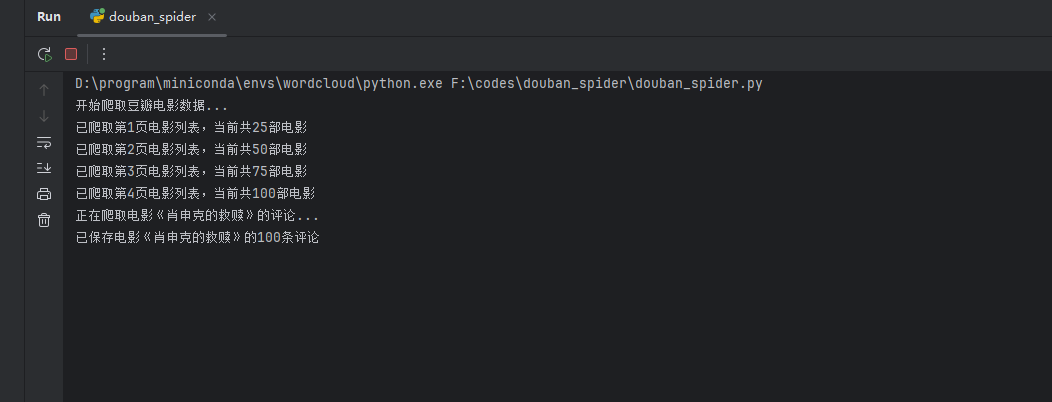The height and width of the screenshot is (402, 1052).
Task: Stop the running process
Action: [71, 54]
